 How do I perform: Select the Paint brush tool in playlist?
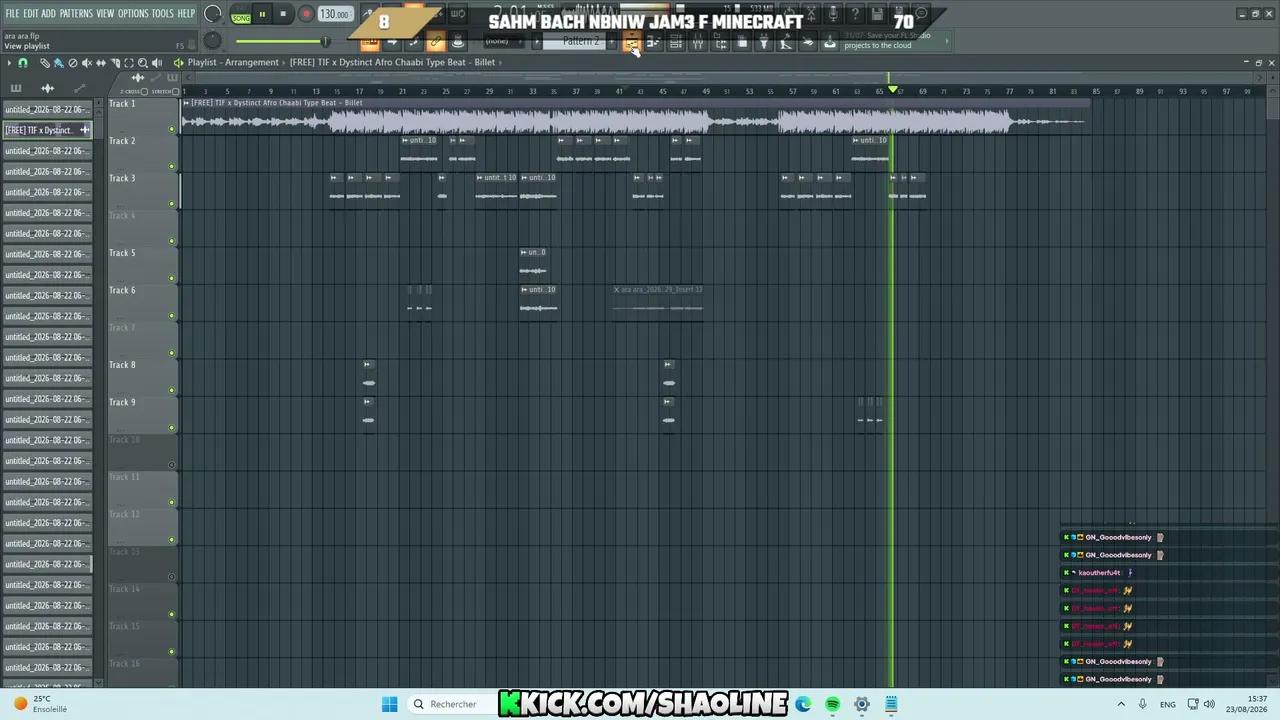pos(58,63)
